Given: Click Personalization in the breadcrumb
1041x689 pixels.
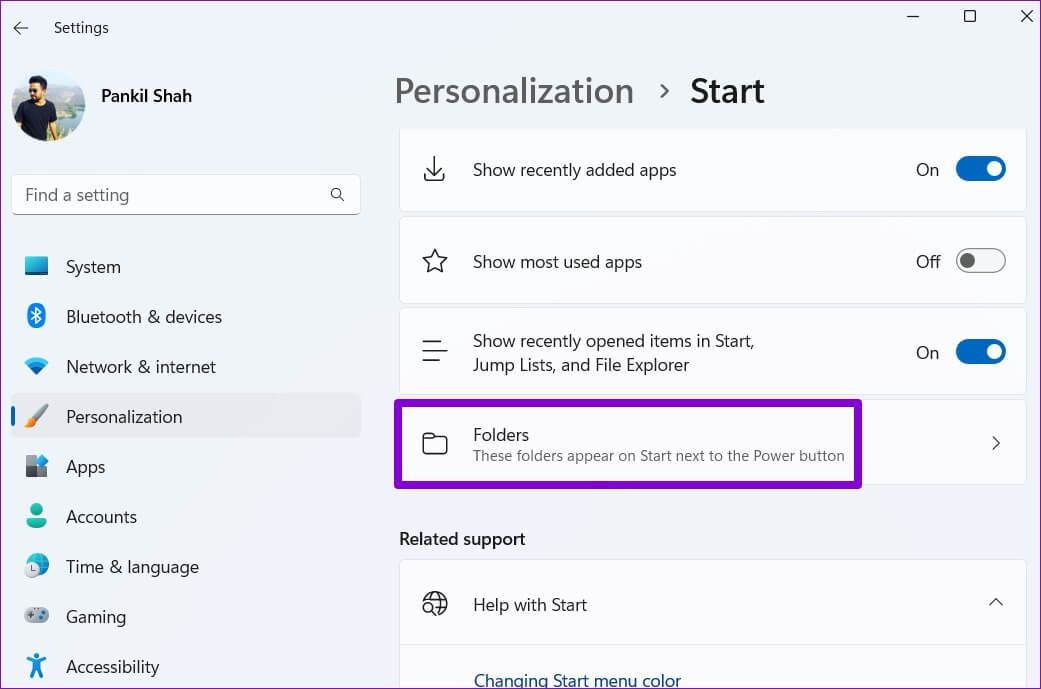Looking at the screenshot, I should click(515, 91).
